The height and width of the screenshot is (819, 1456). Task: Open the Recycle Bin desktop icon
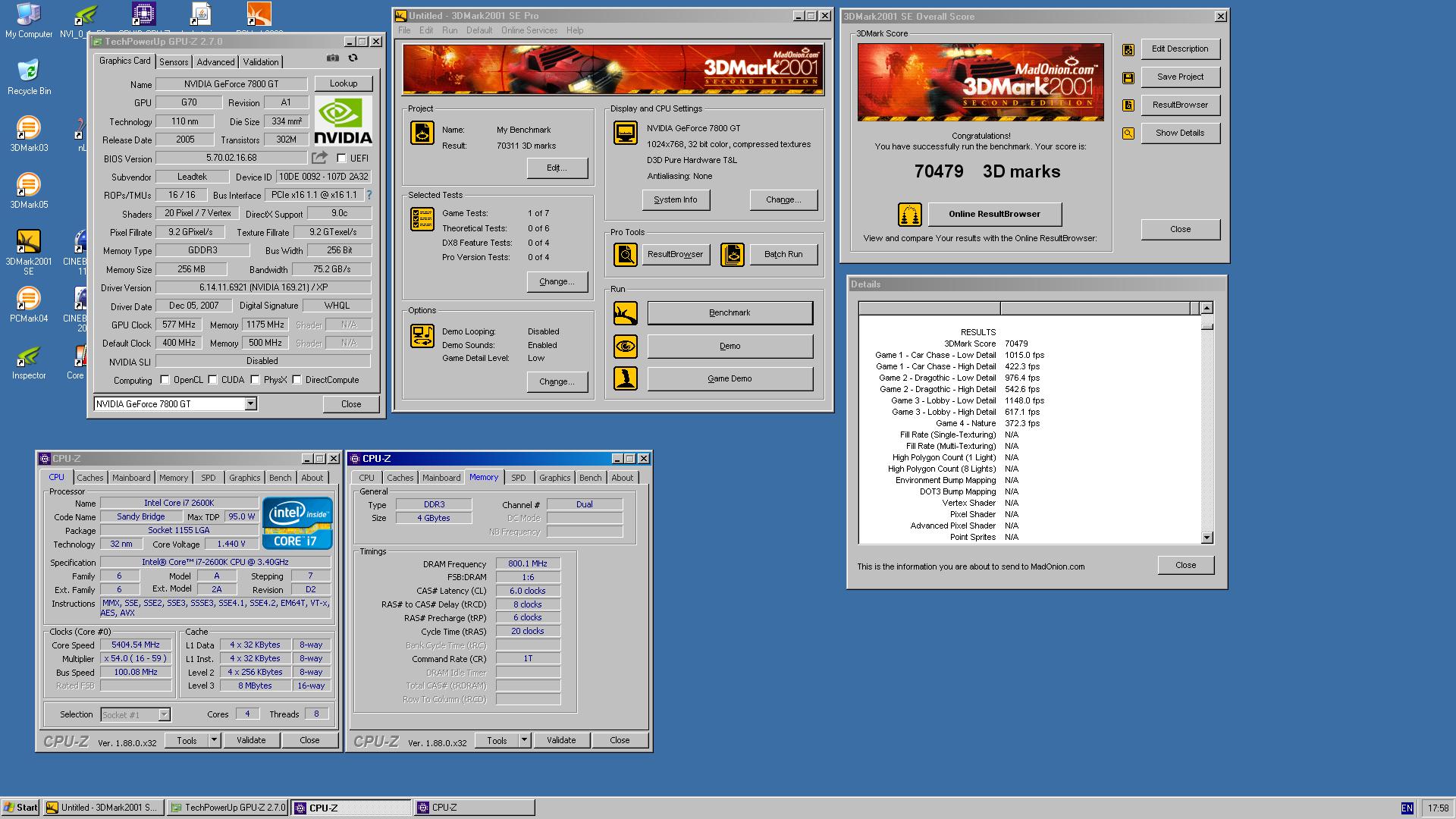point(29,77)
